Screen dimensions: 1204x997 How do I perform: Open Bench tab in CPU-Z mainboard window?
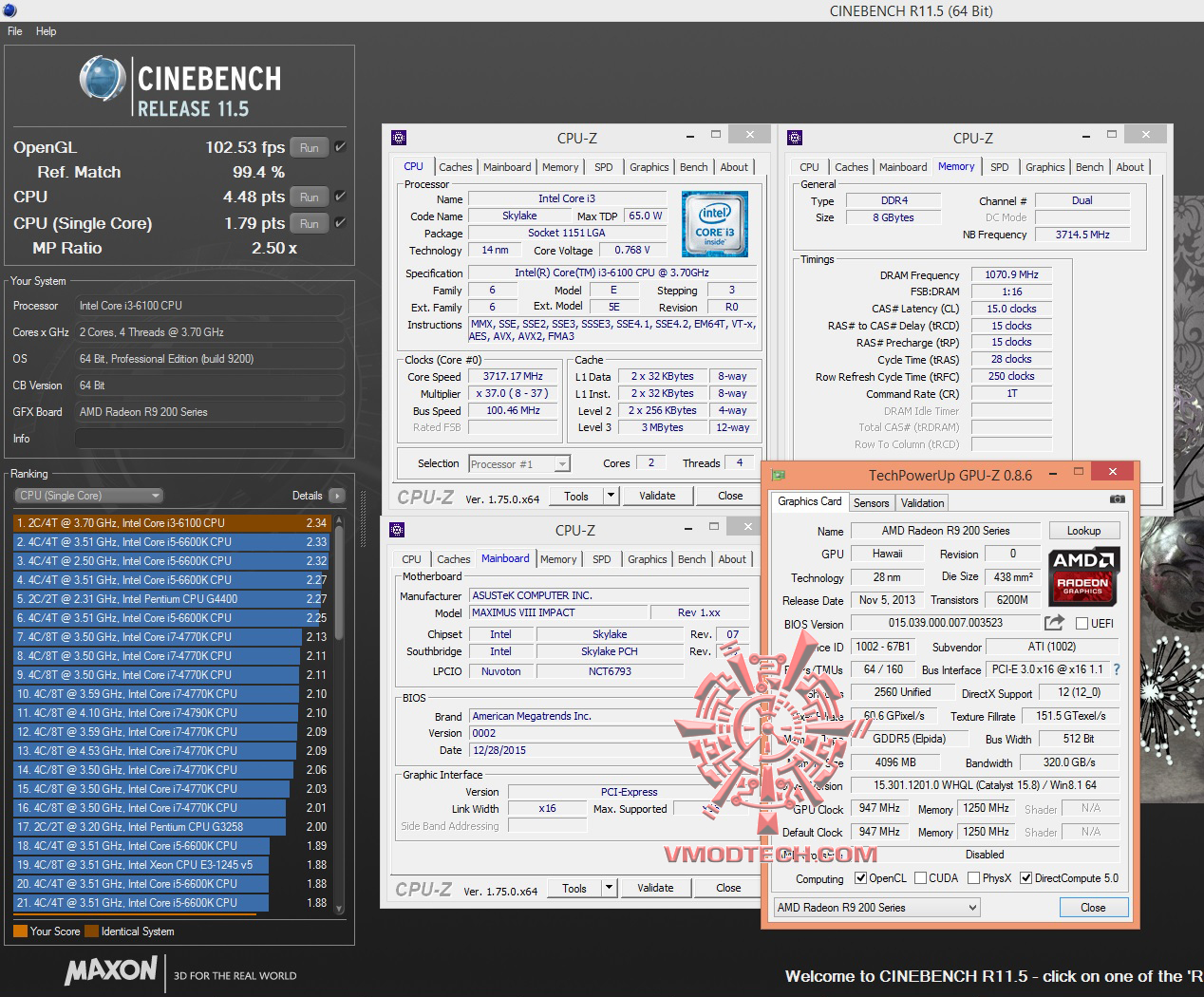pyautogui.click(x=692, y=559)
